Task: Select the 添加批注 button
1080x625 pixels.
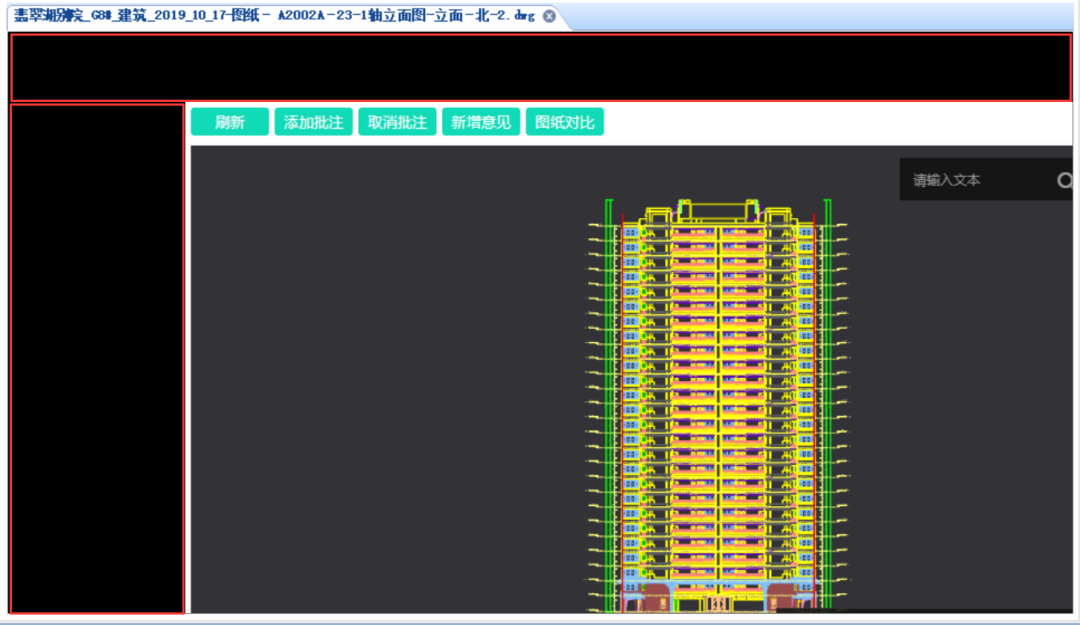Action: 313,122
